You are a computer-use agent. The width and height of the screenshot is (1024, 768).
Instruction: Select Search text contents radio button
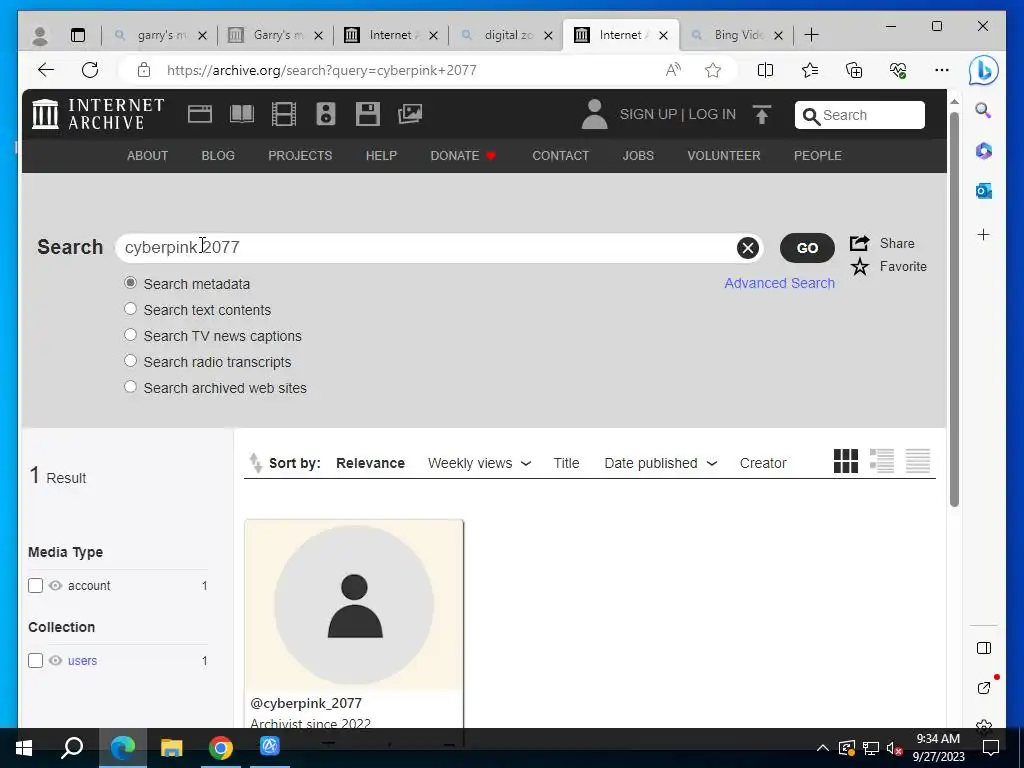coord(131,309)
